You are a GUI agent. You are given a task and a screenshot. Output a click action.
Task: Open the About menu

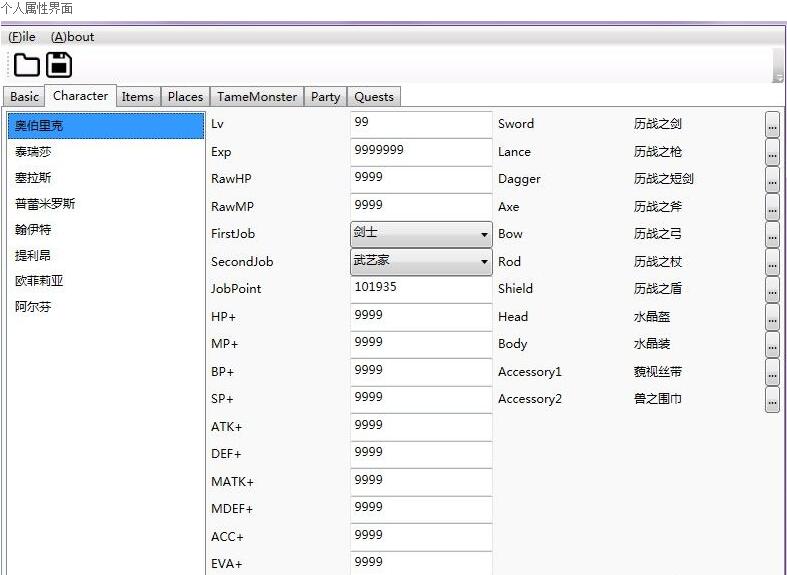[x=72, y=37]
